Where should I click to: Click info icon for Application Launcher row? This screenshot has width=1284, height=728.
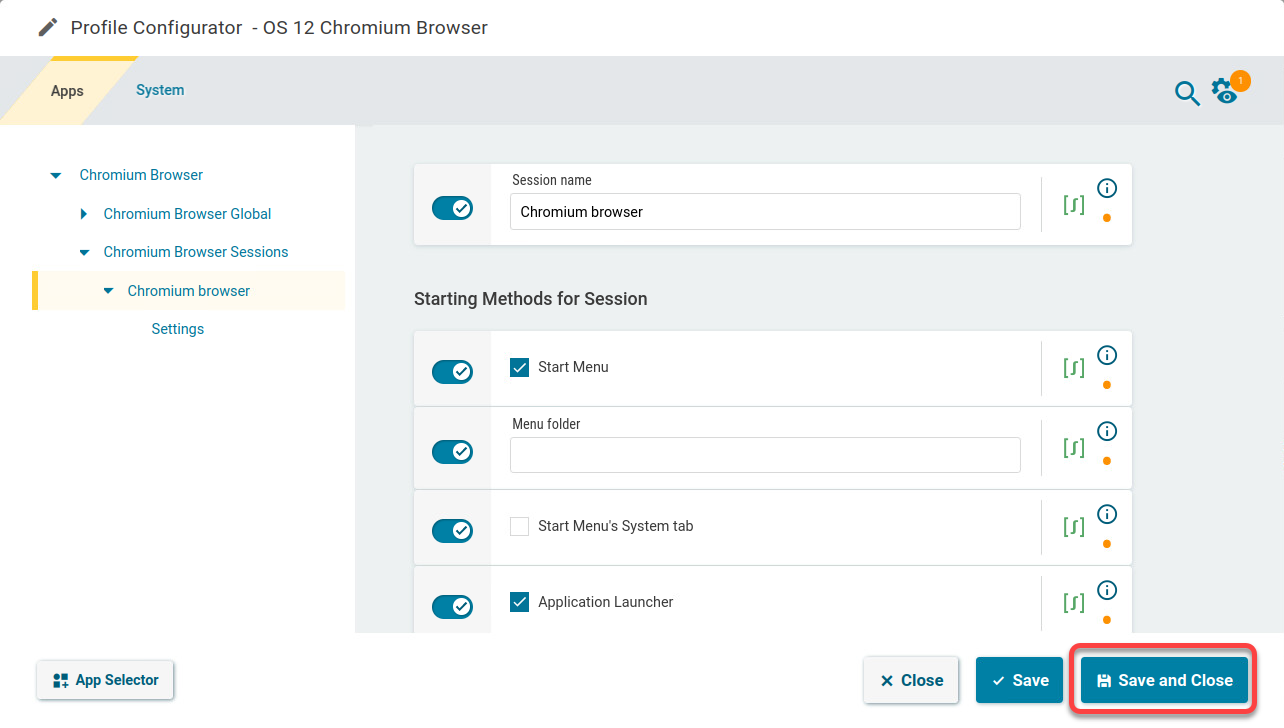[1107, 590]
